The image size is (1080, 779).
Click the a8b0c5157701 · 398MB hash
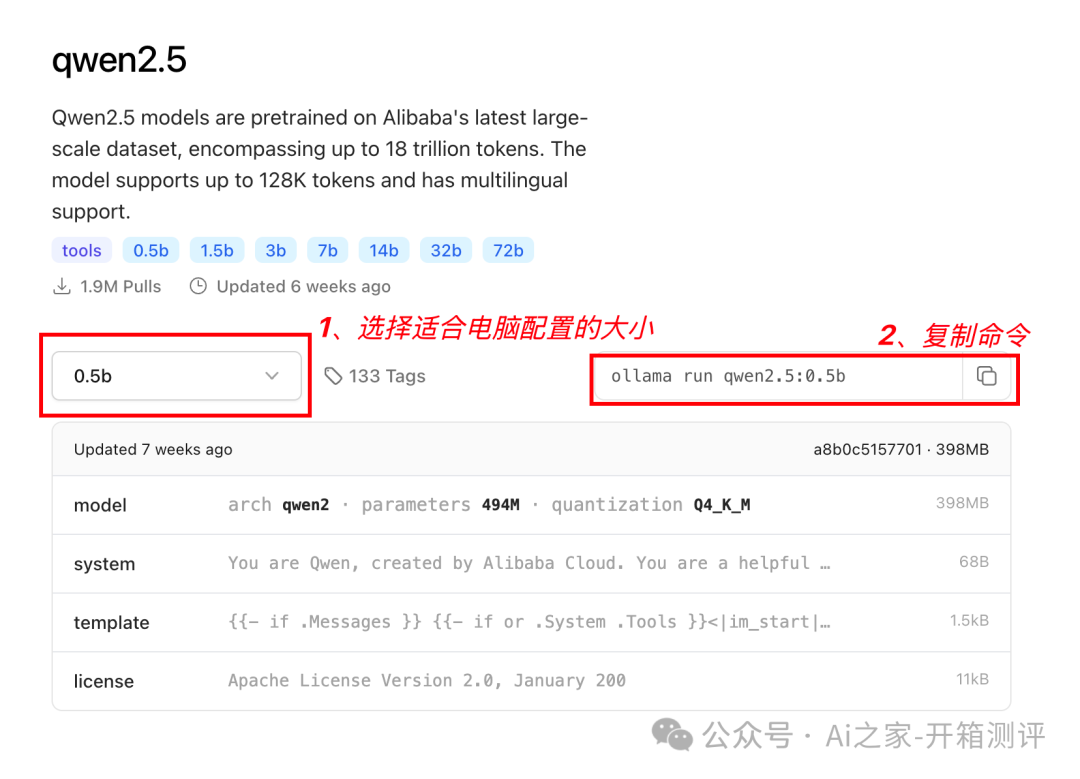click(x=901, y=450)
